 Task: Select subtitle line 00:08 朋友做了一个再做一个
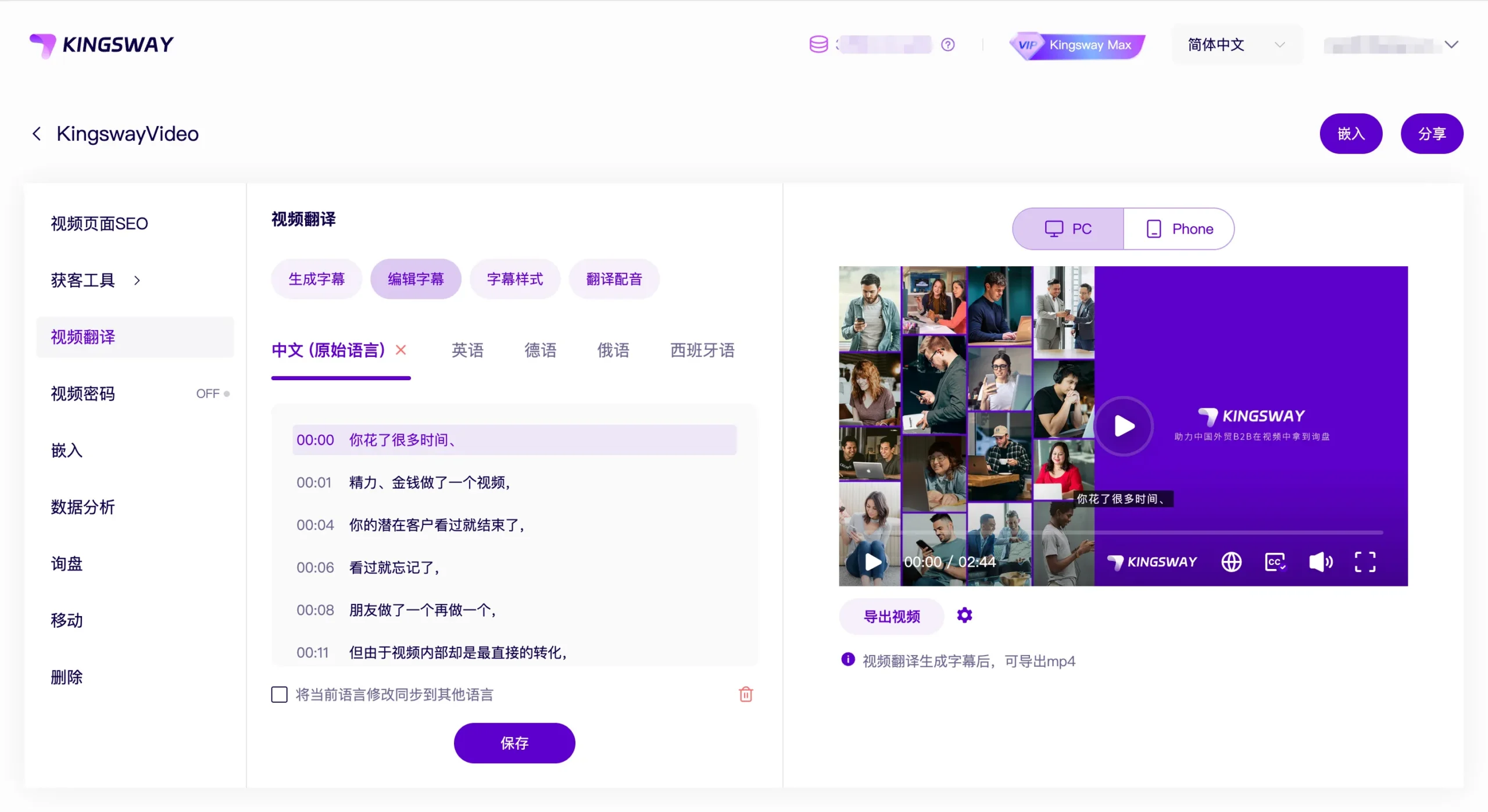[x=514, y=610]
